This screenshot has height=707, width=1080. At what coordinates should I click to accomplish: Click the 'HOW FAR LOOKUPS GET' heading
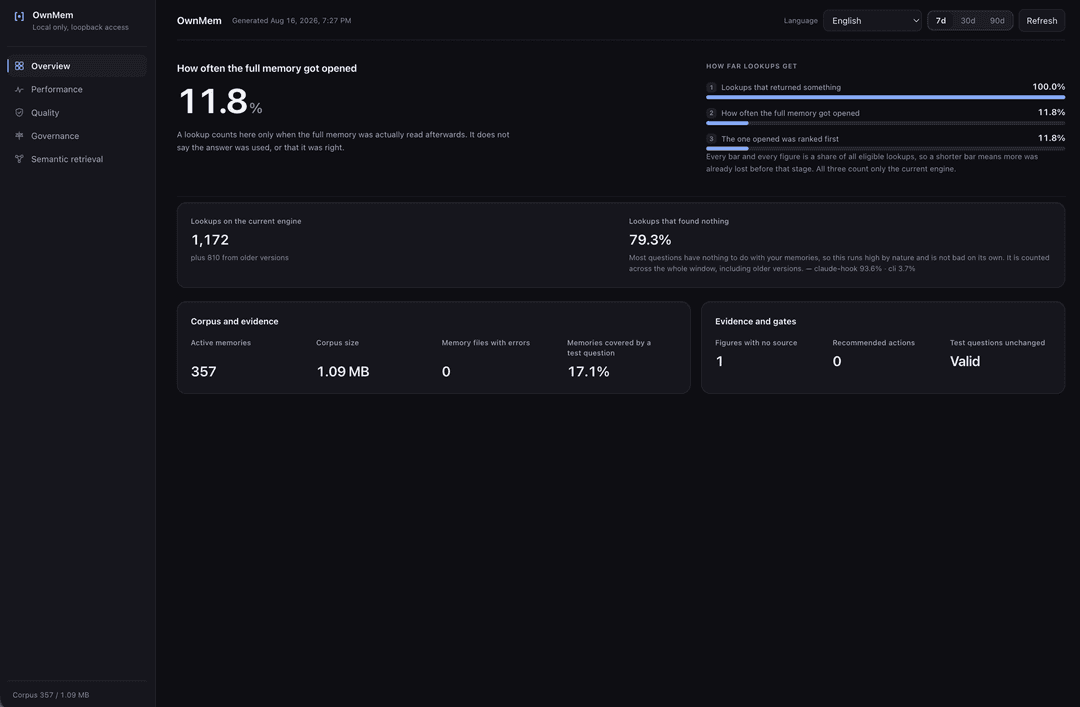point(751,66)
